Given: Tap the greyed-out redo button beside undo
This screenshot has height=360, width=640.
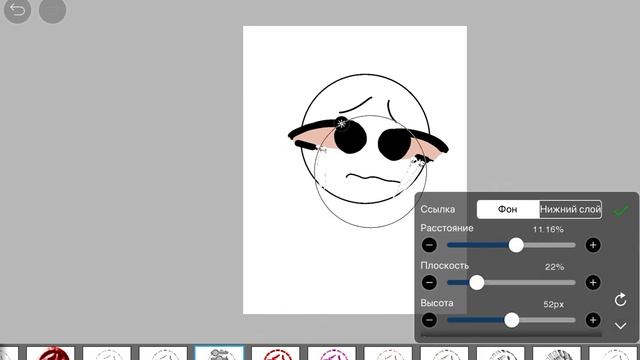Looking at the screenshot, I should click(52, 10).
